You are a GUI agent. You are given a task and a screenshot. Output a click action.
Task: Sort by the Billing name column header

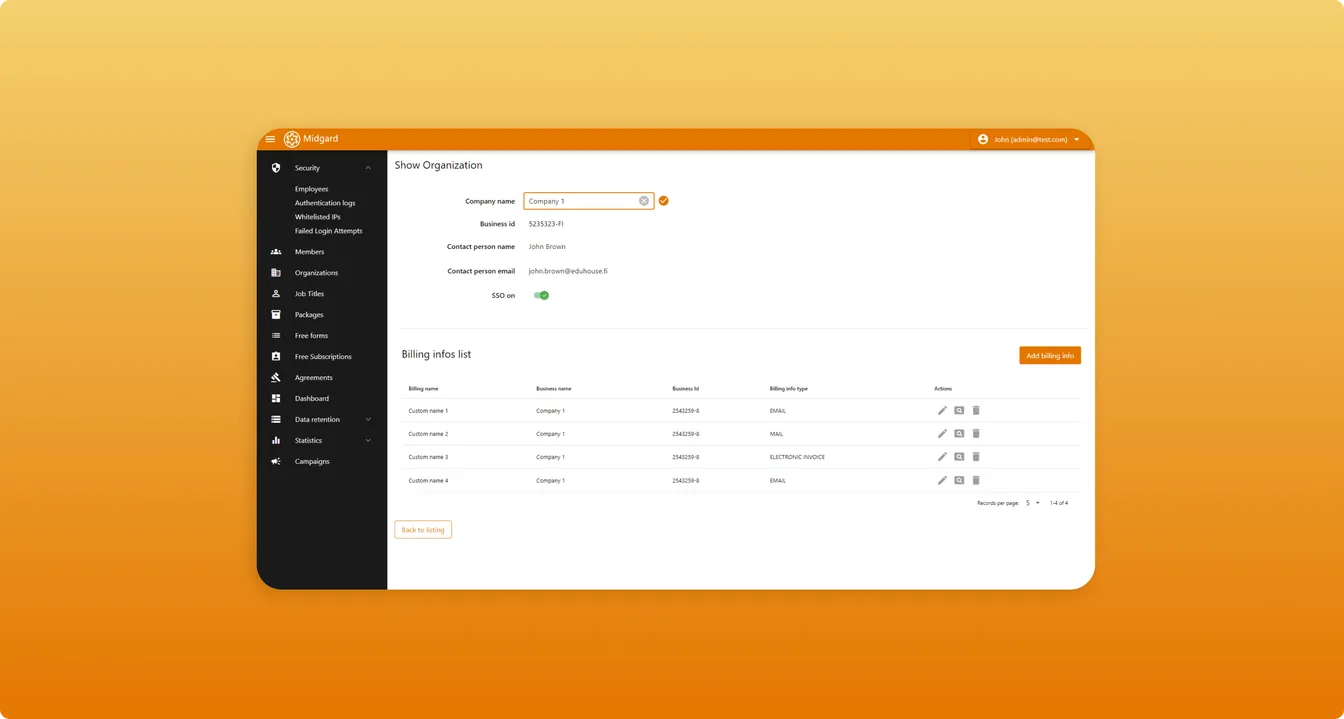click(423, 388)
